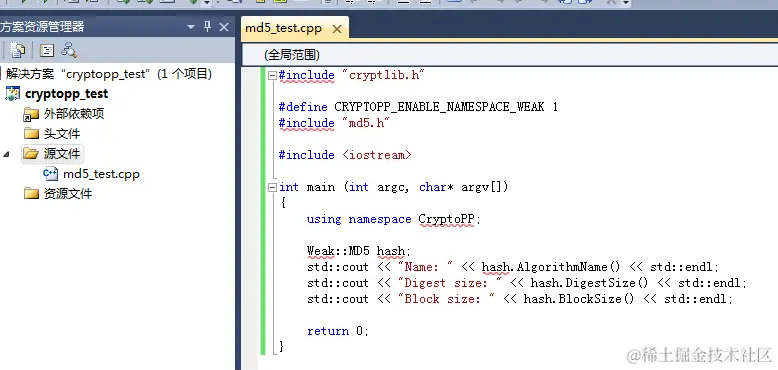Collapse the int main function outlining toggle

[x=272, y=187]
